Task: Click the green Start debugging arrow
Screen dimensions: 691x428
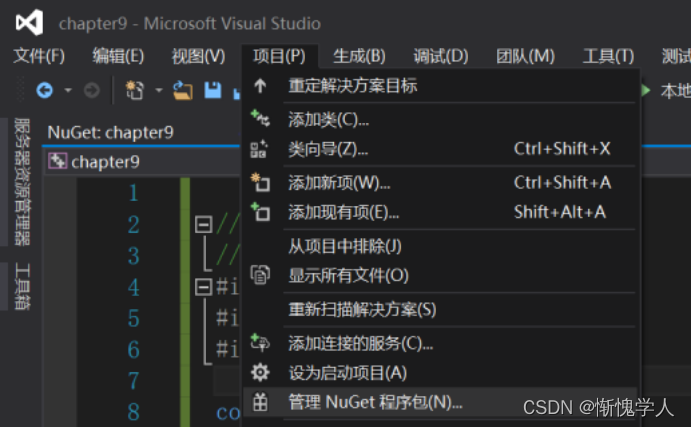Action: click(x=646, y=90)
